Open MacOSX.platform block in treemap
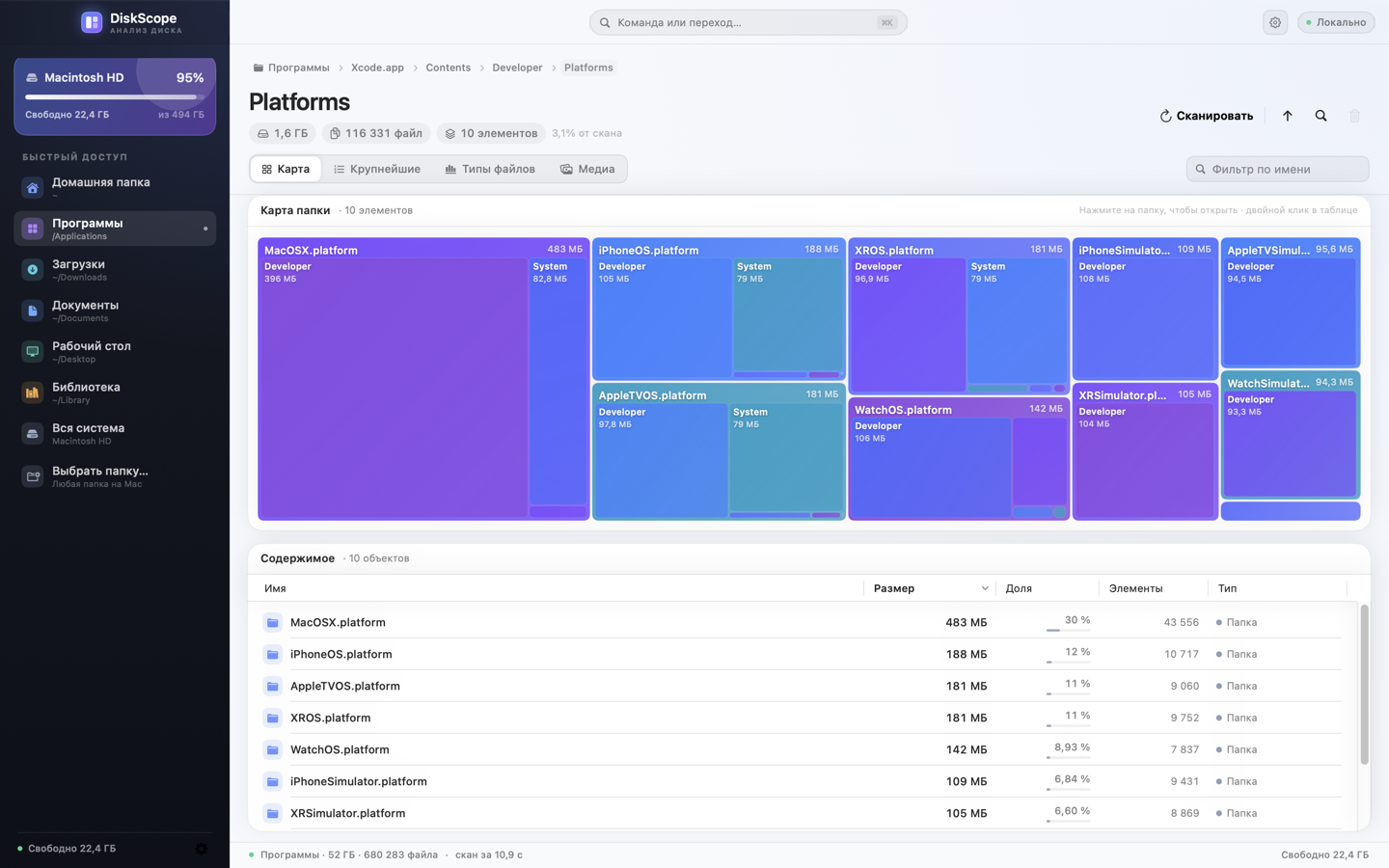This screenshot has width=1389, height=868. click(423, 379)
